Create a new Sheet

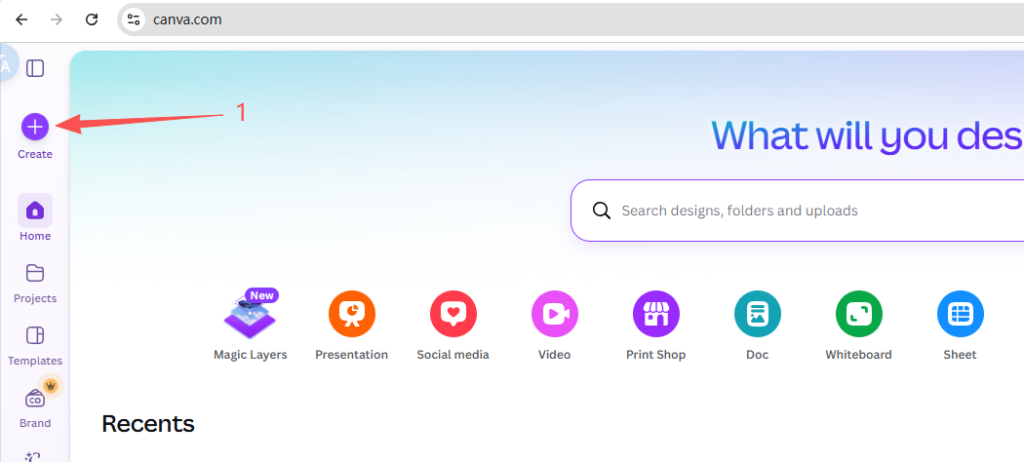pyautogui.click(x=960, y=325)
